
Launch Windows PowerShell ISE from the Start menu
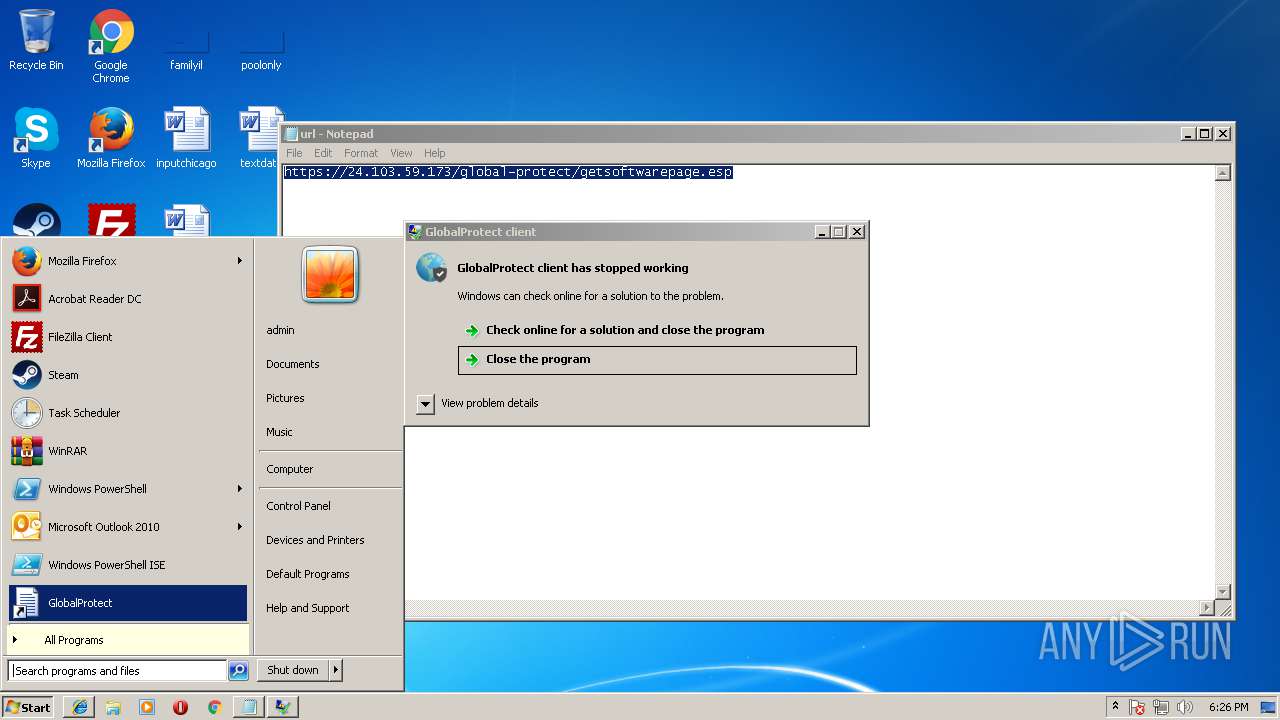tap(128, 565)
